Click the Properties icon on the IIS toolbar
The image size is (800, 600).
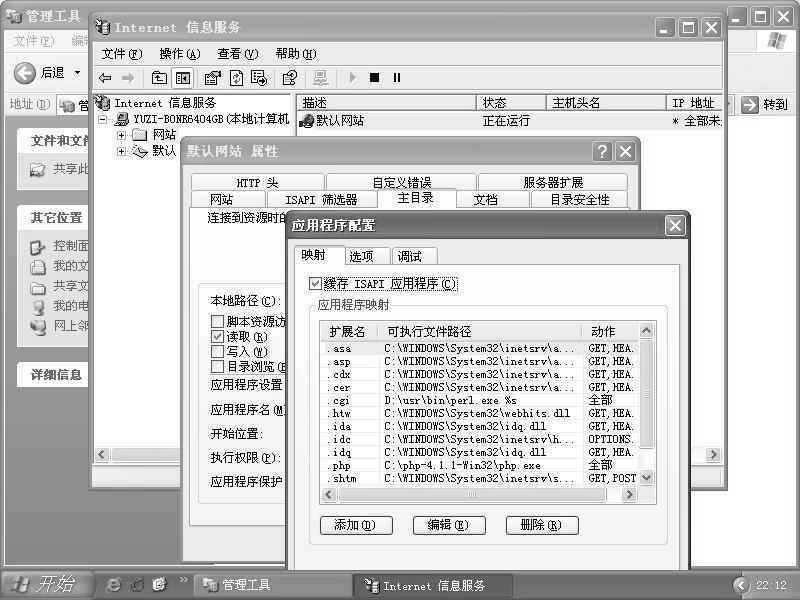tap(215, 77)
